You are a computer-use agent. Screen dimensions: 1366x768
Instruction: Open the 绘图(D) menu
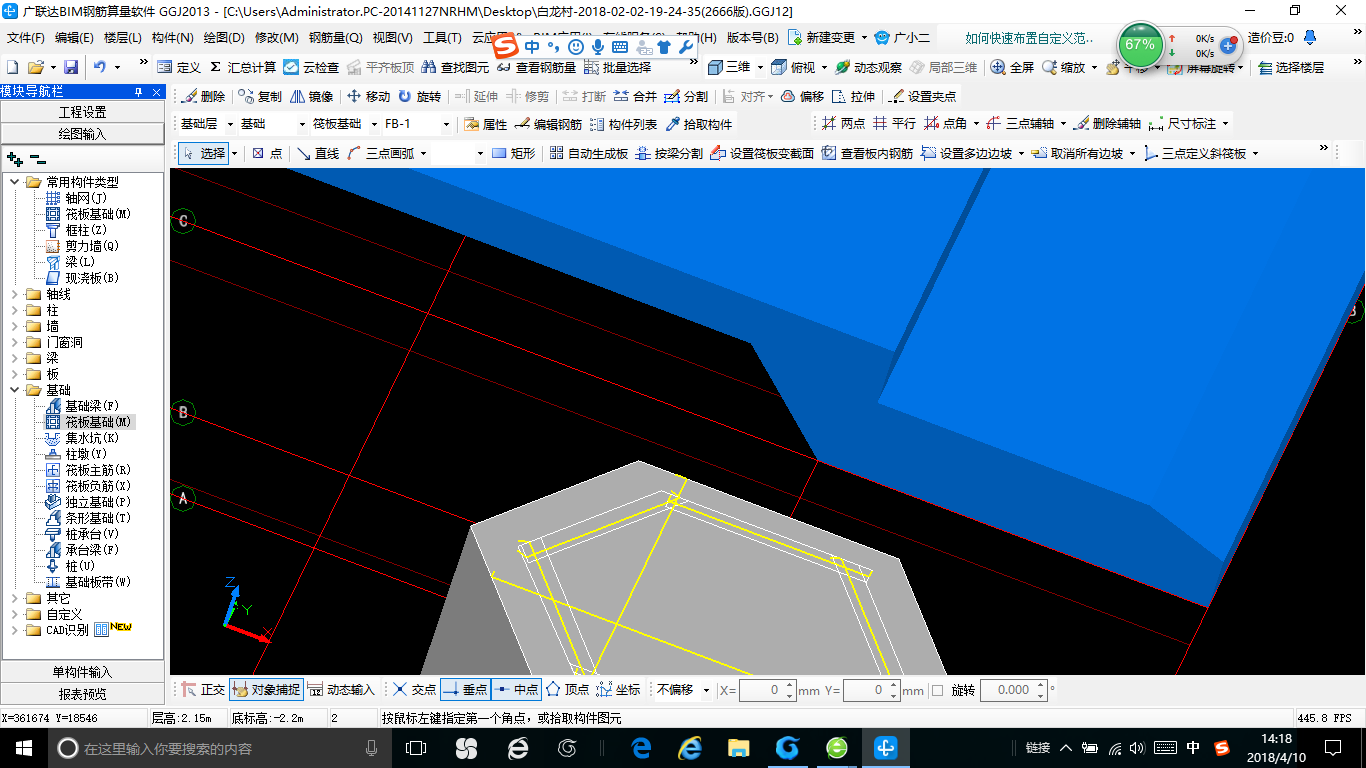[x=224, y=38]
